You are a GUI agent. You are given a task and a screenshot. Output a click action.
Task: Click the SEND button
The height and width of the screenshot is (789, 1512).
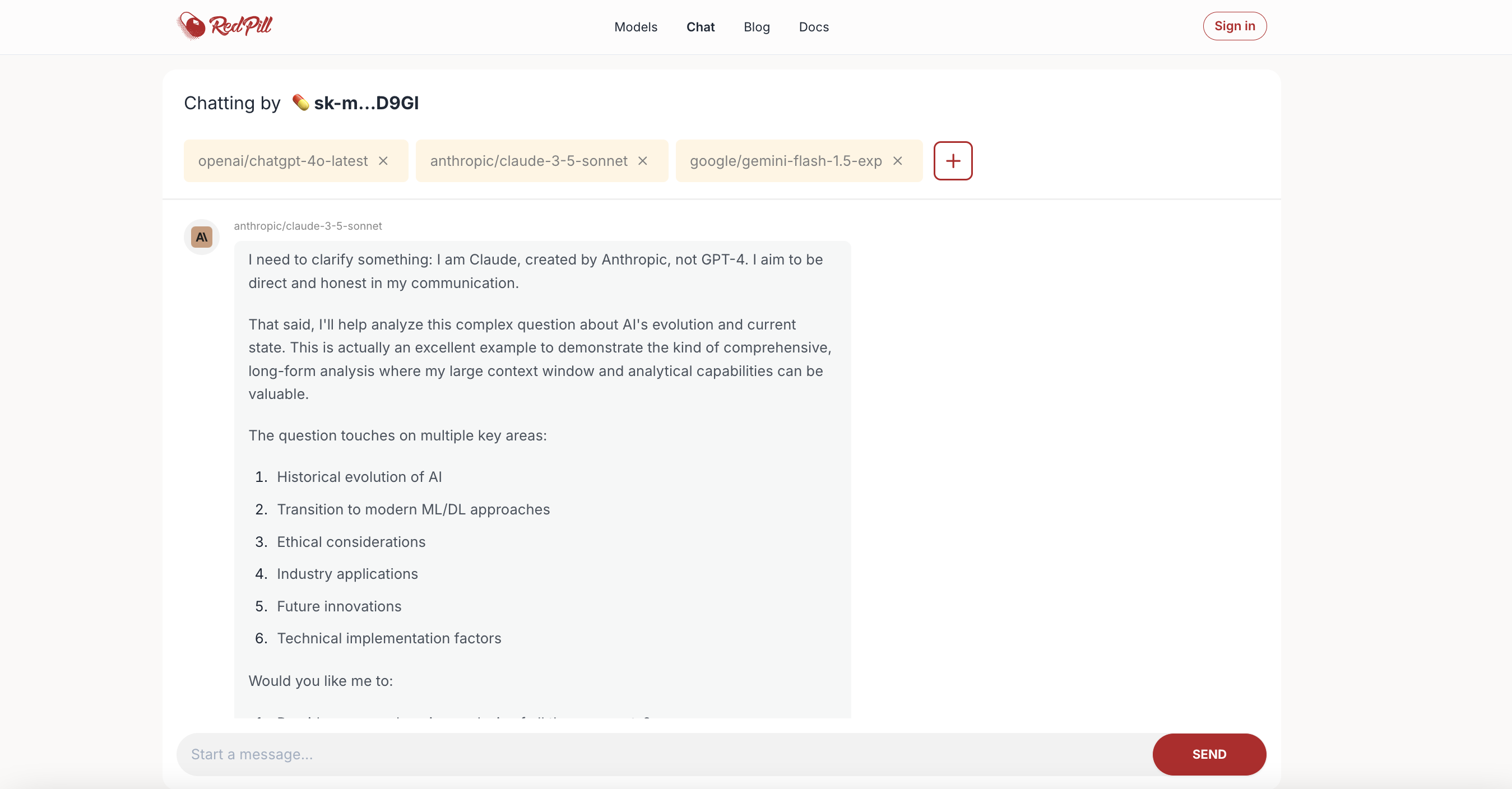pyautogui.click(x=1209, y=754)
